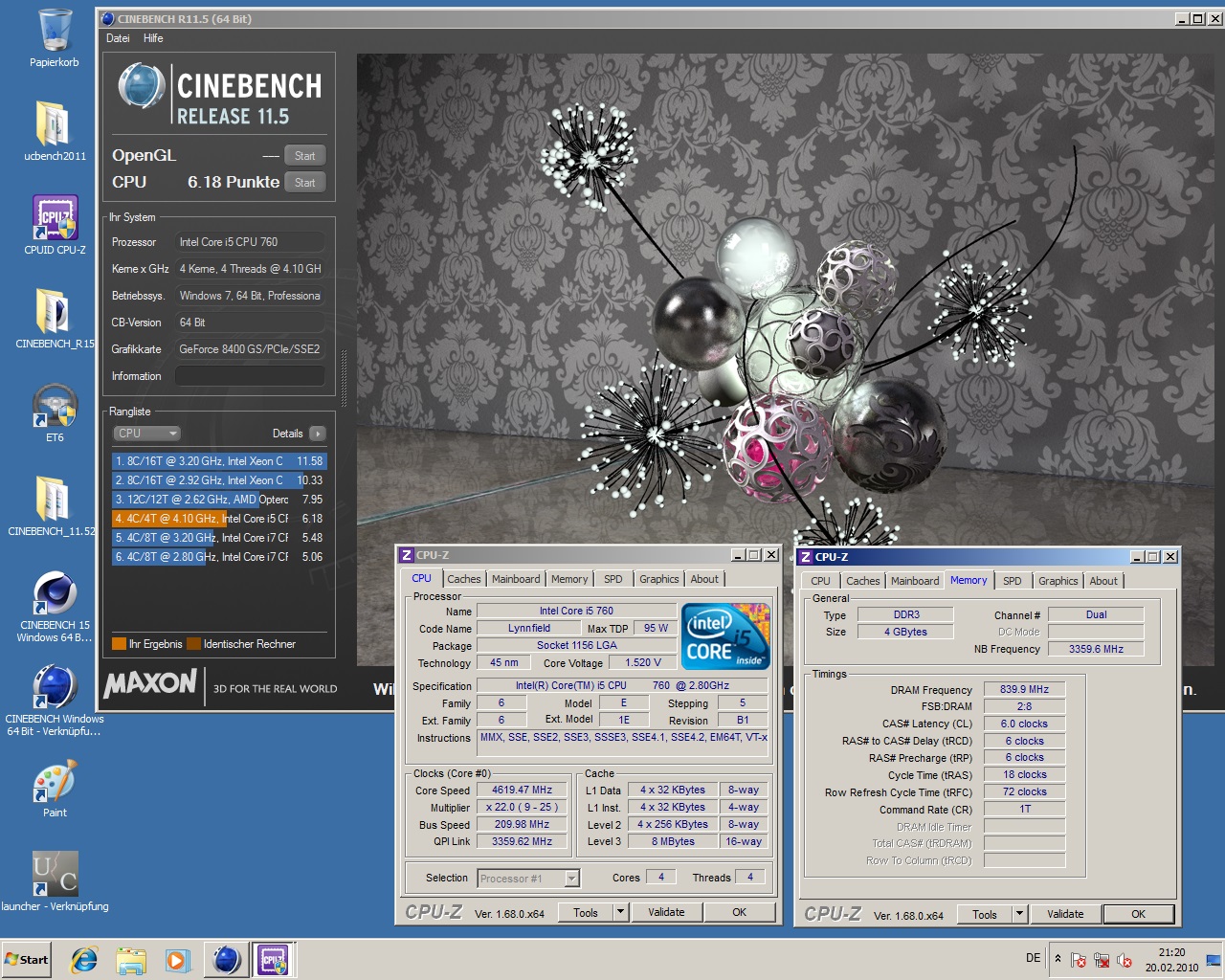Open the CINEBENCH_R15 folder icon
This screenshot has width=1225, height=980.
click(x=55, y=311)
